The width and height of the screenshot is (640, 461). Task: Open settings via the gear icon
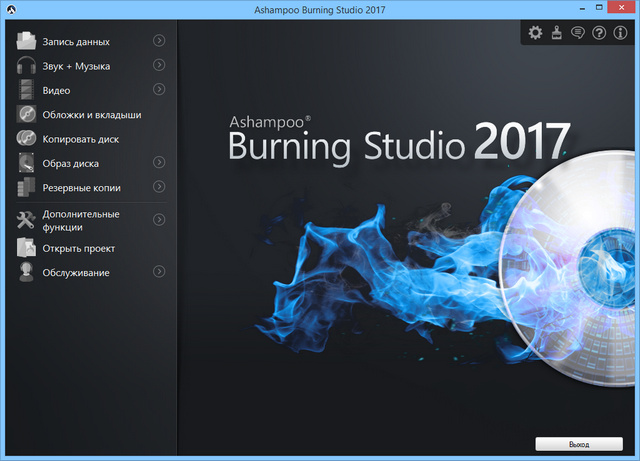[x=535, y=33]
